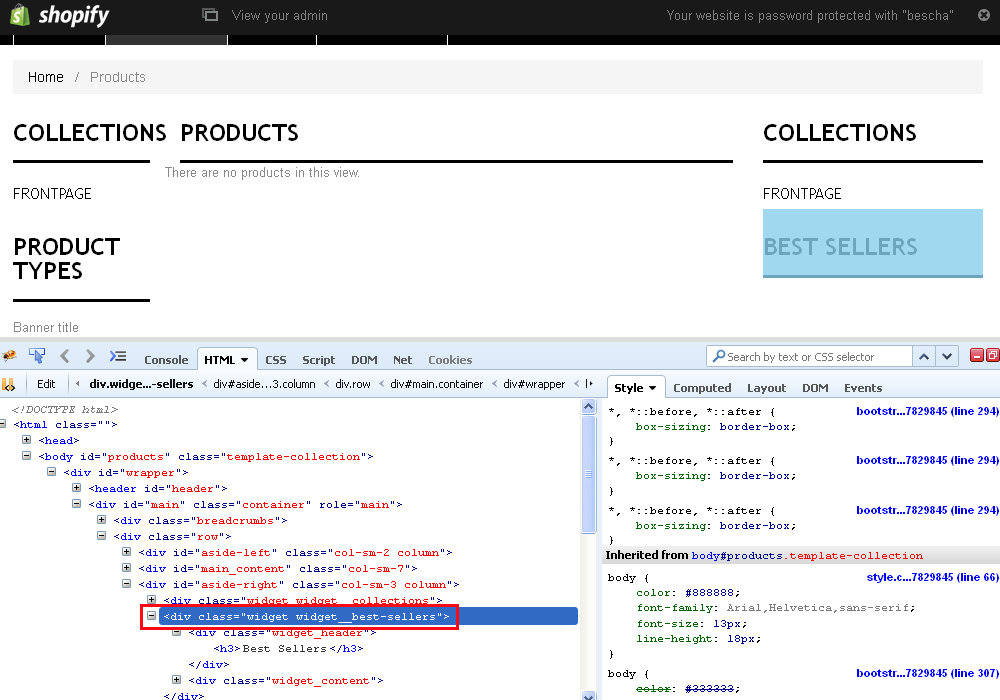The image size is (1000, 700).
Task: Switch to the Computed panel tab
Action: click(x=702, y=387)
